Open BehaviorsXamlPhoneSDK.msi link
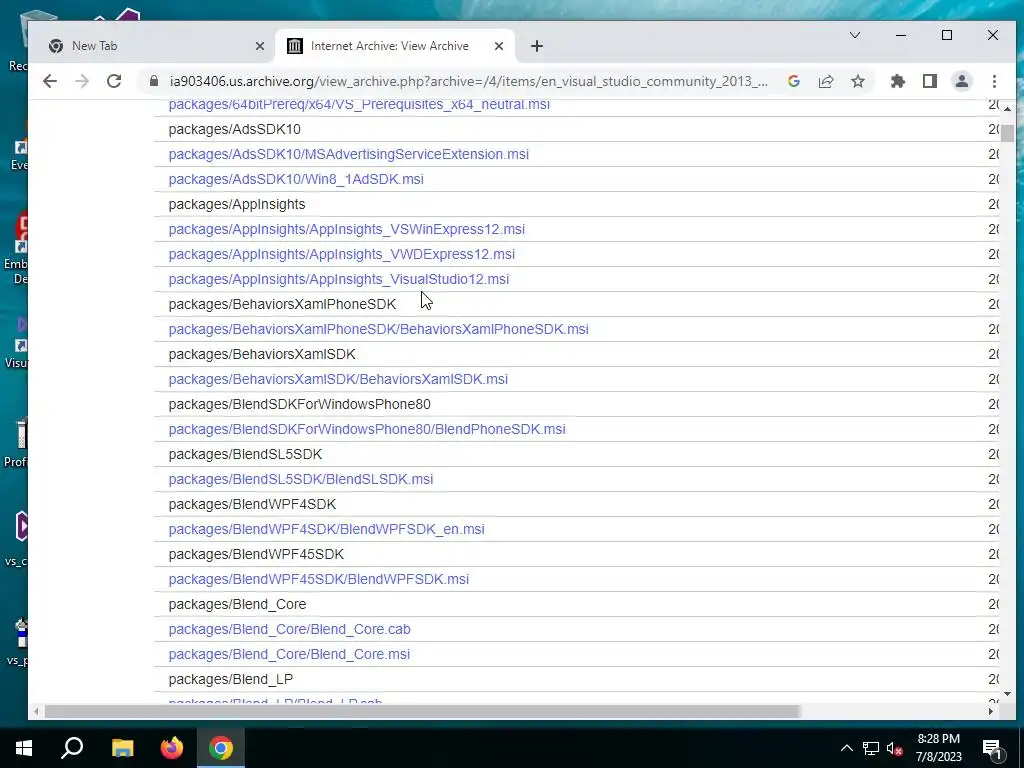Image resolution: width=1024 pixels, height=768 pixels. click(x=378, y=329)
